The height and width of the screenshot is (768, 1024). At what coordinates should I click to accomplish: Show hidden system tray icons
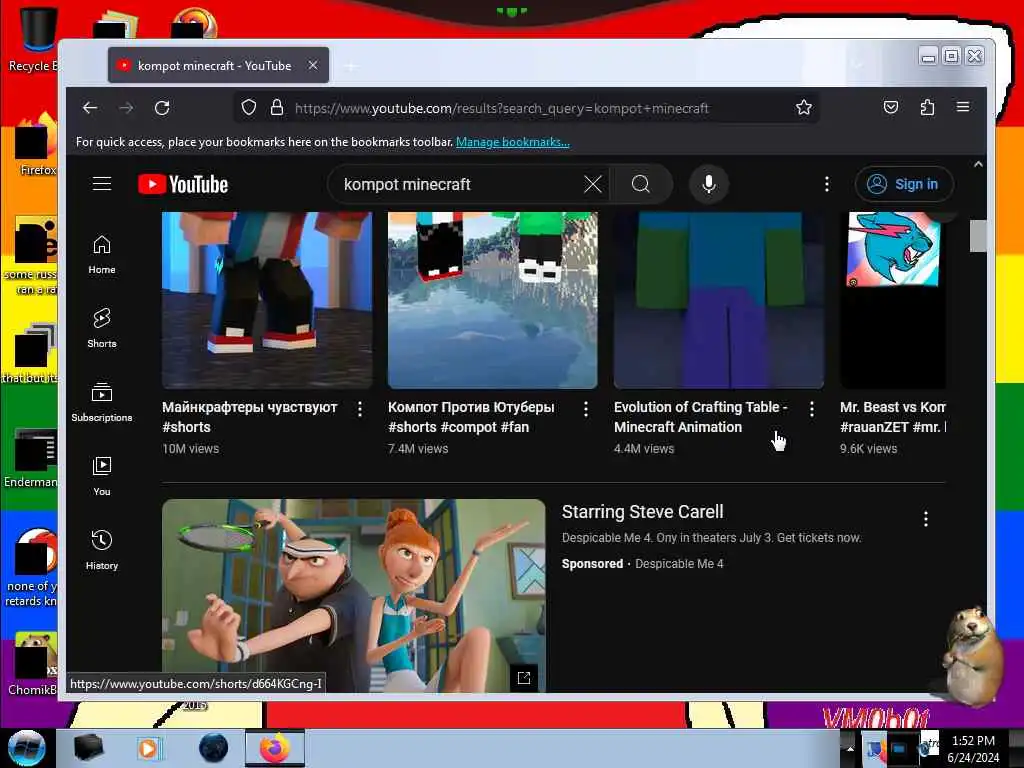(x=850, y=748)
